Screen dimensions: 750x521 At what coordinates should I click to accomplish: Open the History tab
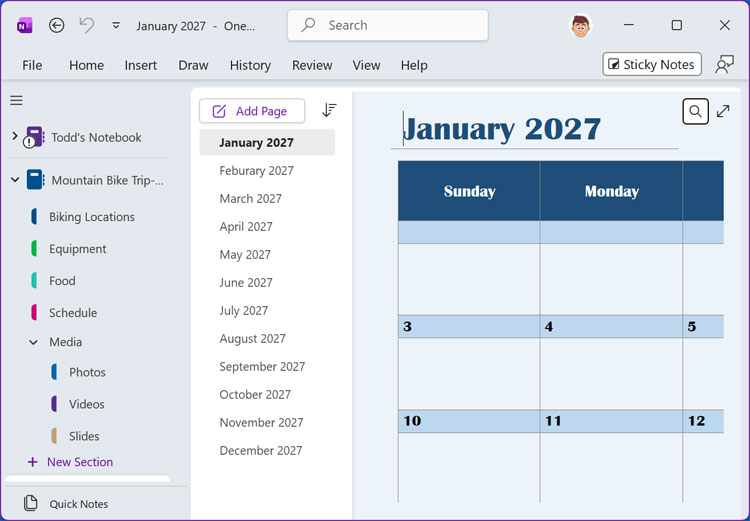[x=250, y=65]
